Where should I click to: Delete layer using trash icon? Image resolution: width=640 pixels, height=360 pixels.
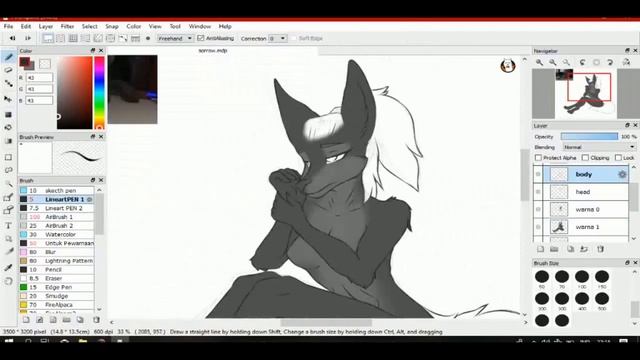tap(600, 249)
